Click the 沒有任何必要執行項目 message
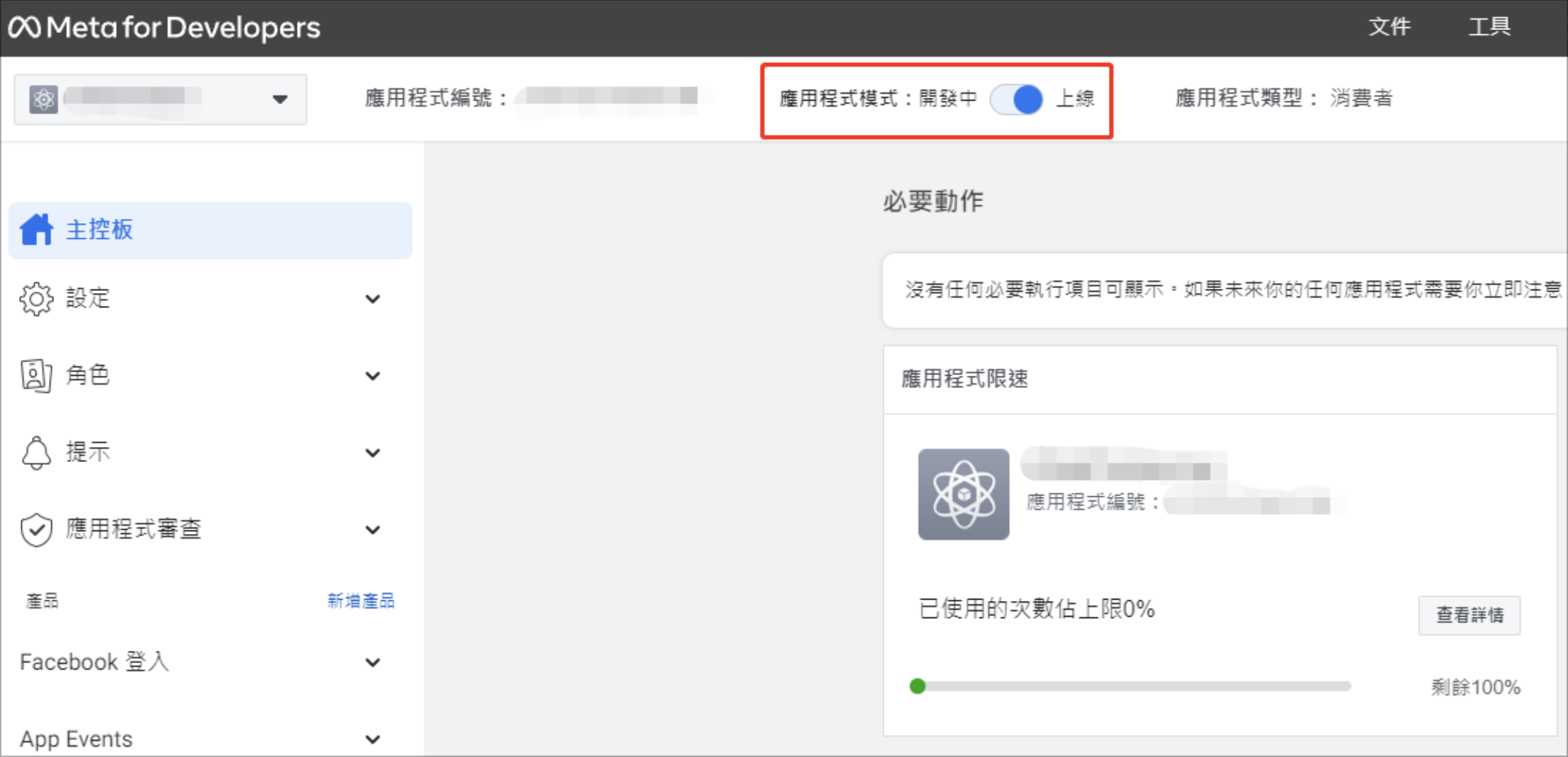The height and width of the screenshot is (757, 1568). (1234, 290)
